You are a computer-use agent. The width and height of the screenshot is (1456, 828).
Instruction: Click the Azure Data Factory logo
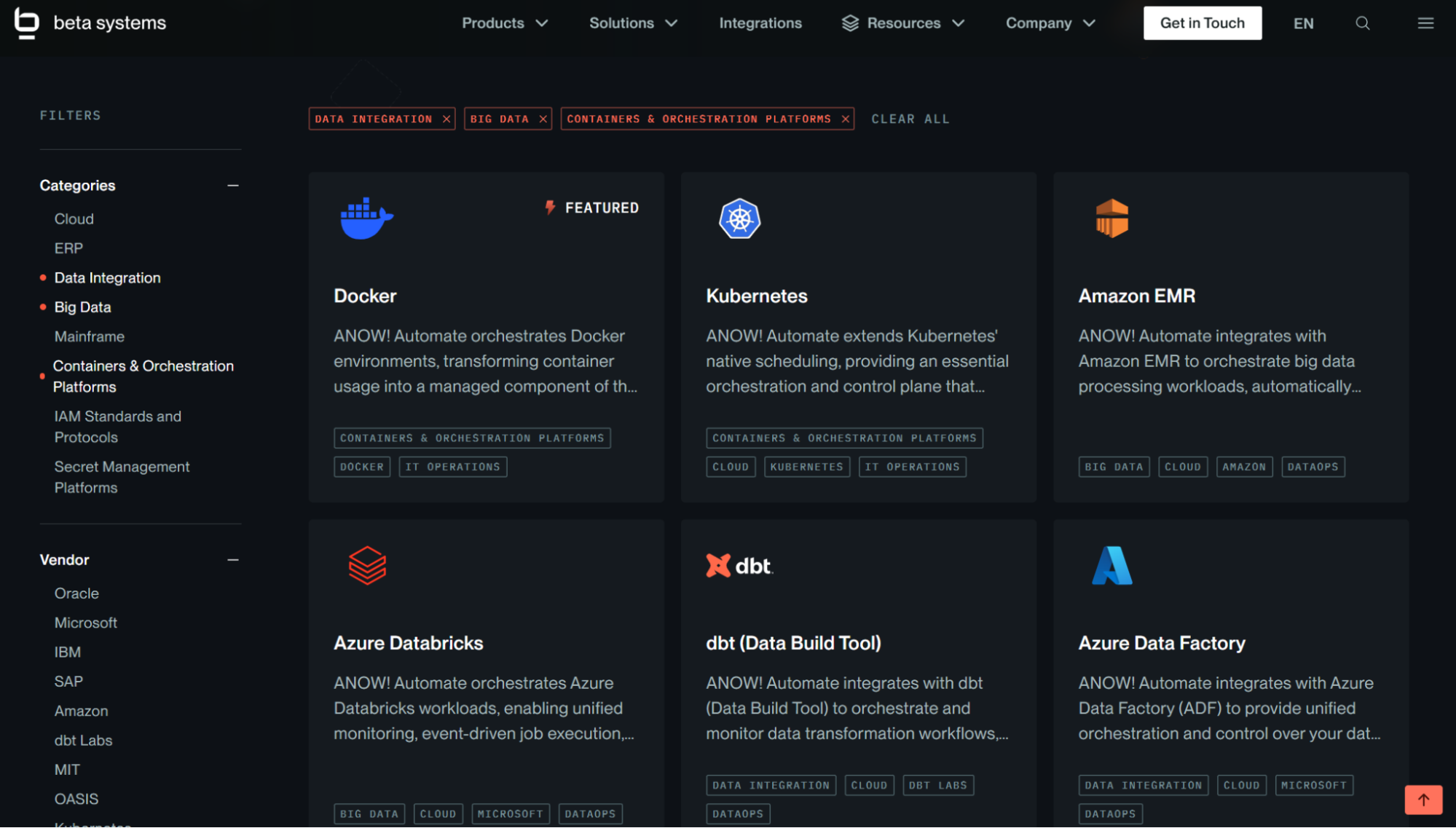(1111, 565)
